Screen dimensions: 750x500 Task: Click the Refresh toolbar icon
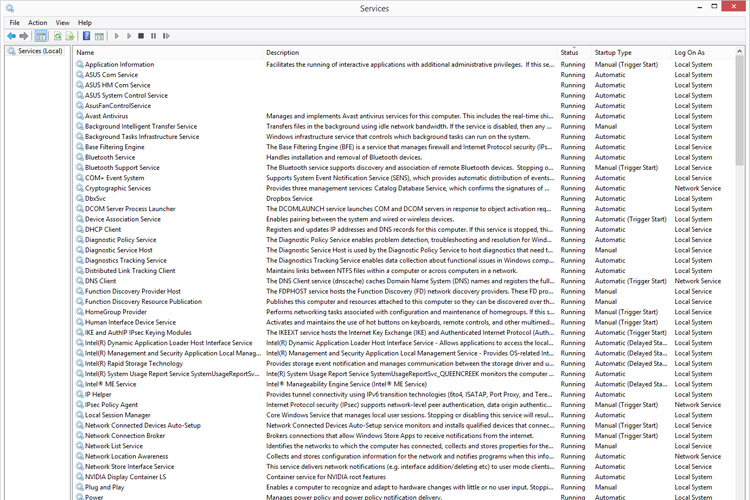[x=57, y=36]
